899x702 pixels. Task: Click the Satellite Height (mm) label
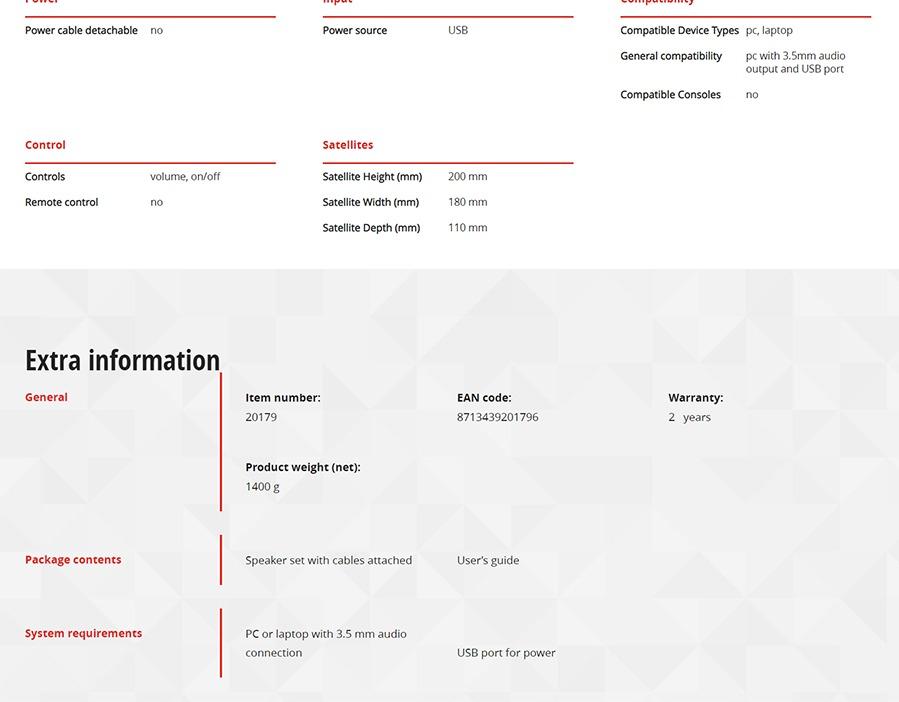pos(372,177)
